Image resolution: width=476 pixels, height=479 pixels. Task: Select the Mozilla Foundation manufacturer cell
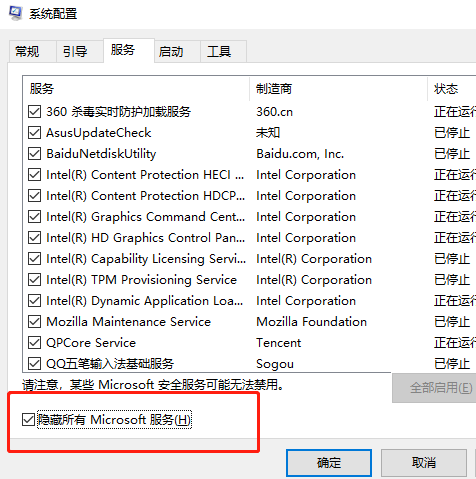311,322
